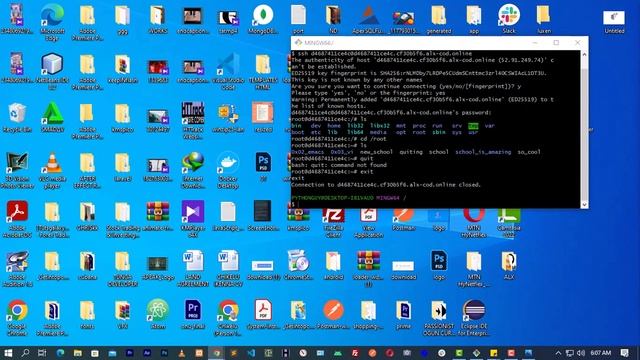
Task: Select the PASSIONIST OGUN CUR... file icon
Action: coord(438,318)
